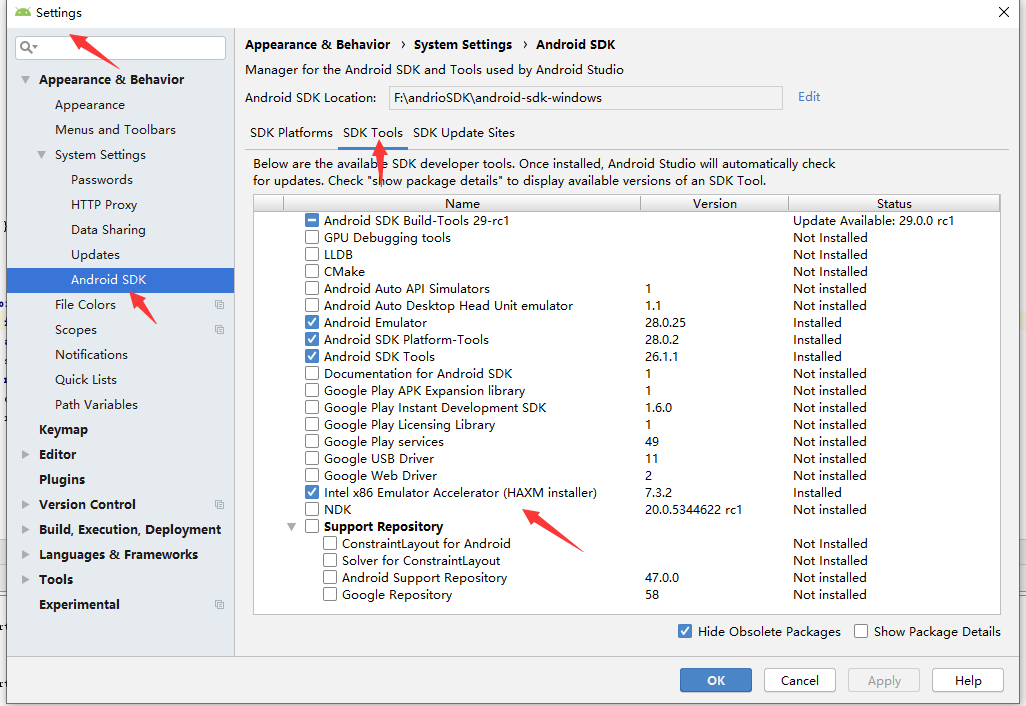Check the CMake checkbox
The image size is (1026, 706).
[x=312, y=272]
